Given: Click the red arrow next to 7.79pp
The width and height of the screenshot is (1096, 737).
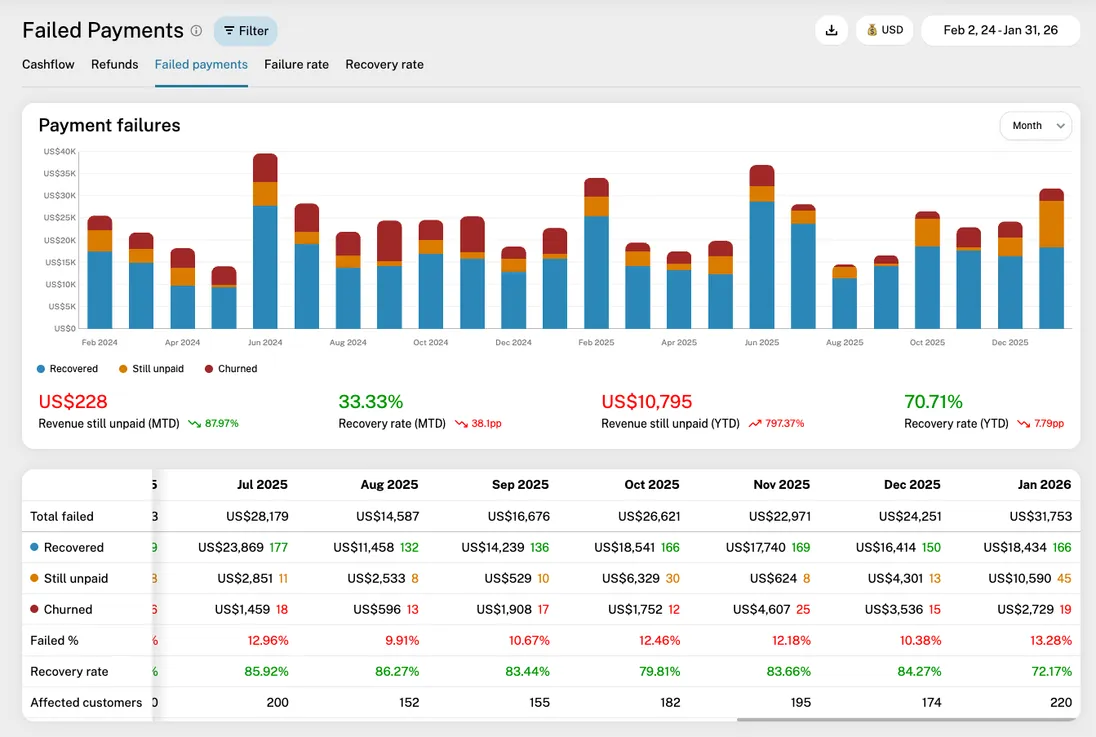Looking at the screenshot, I should [x=1022, y=422].
